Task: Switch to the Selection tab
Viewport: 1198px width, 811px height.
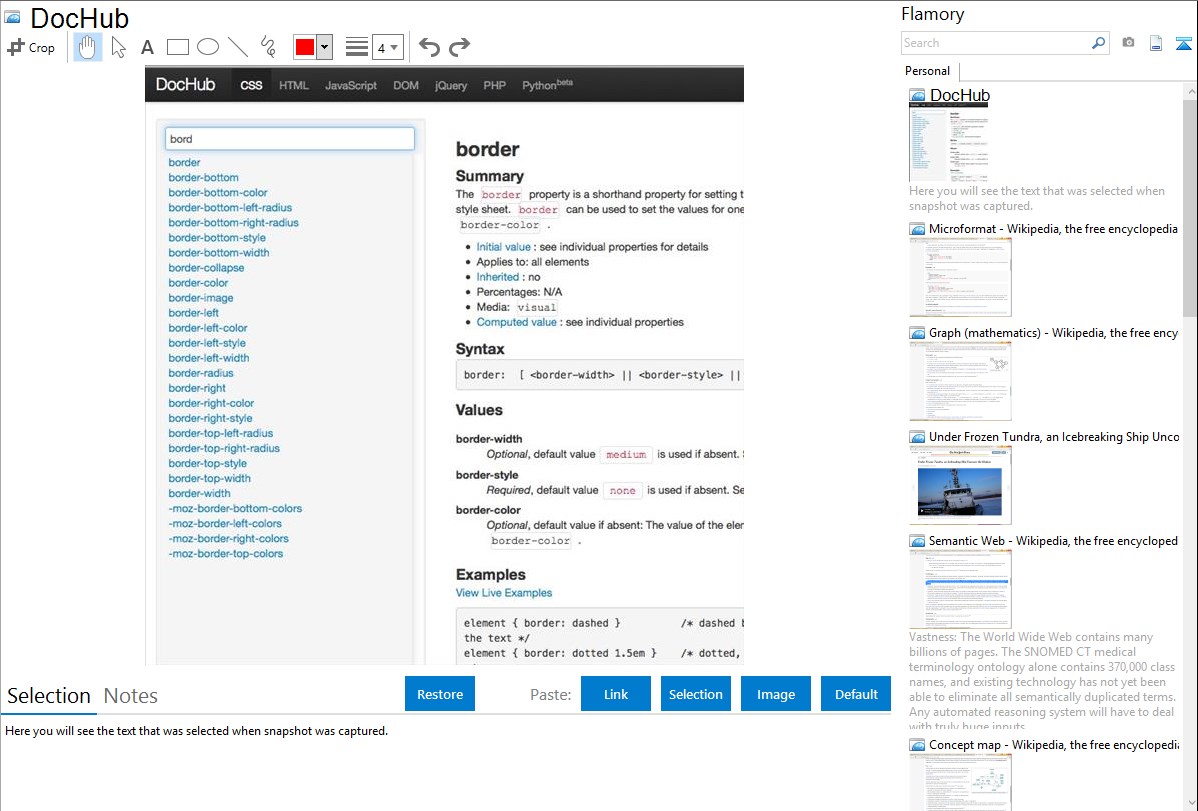Action: pyautogui.click(x=49, y=696)
